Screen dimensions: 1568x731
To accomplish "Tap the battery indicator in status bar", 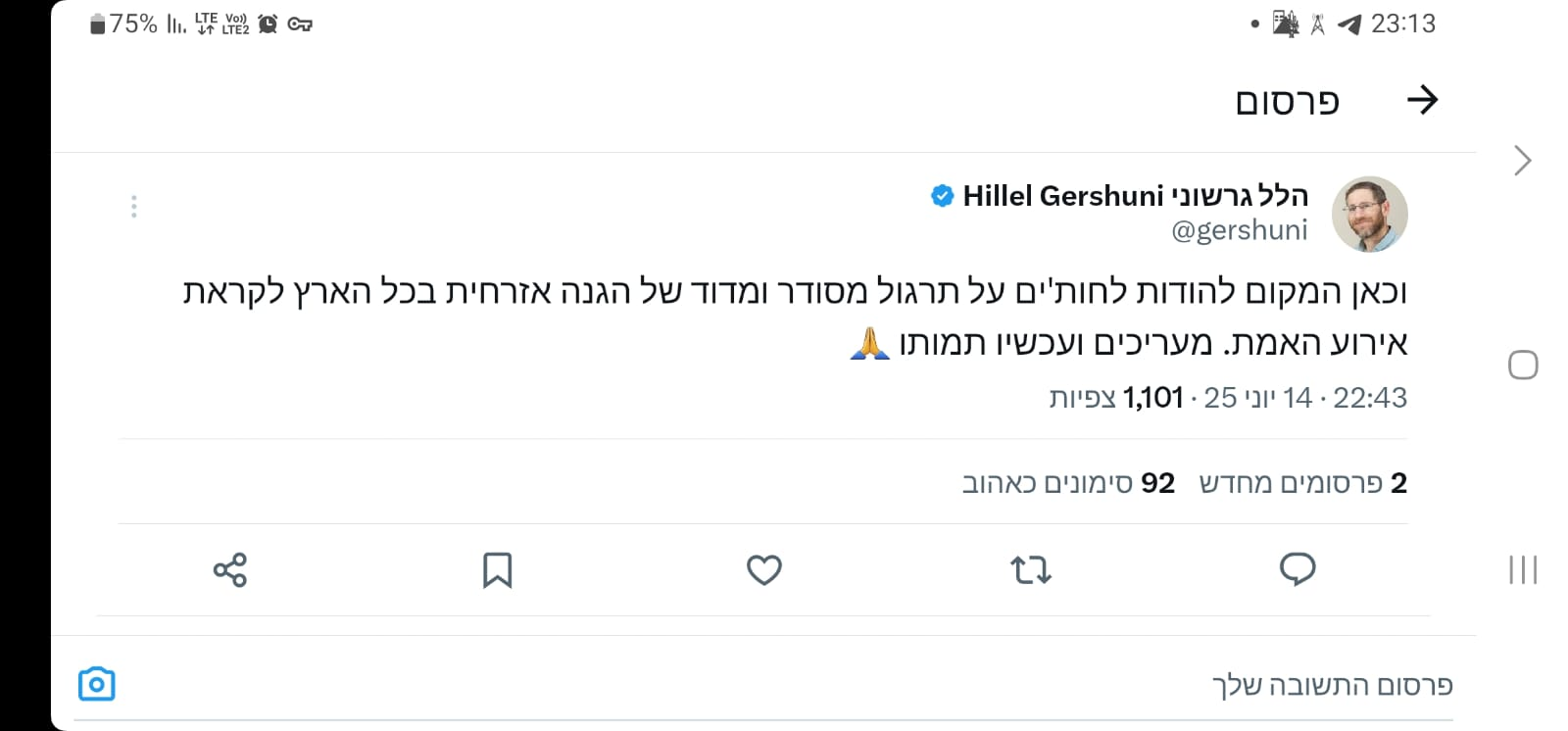I will 98,24.
